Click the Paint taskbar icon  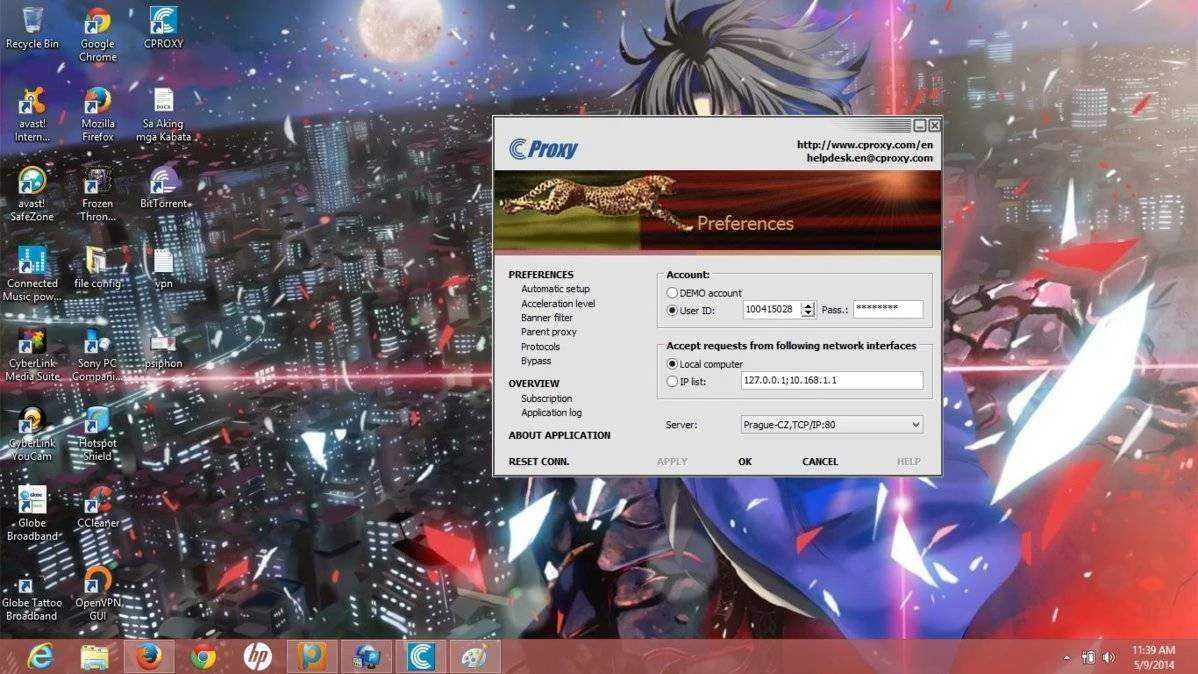474,656
